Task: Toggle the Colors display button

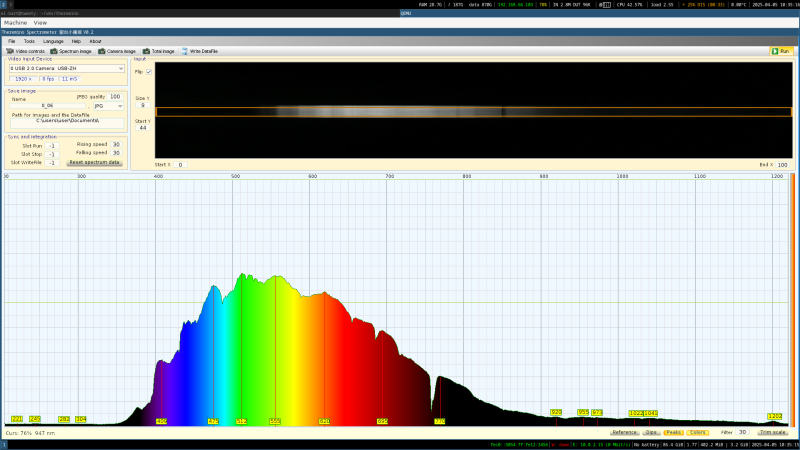Action: pyautogui.click(x=698, y=432)
